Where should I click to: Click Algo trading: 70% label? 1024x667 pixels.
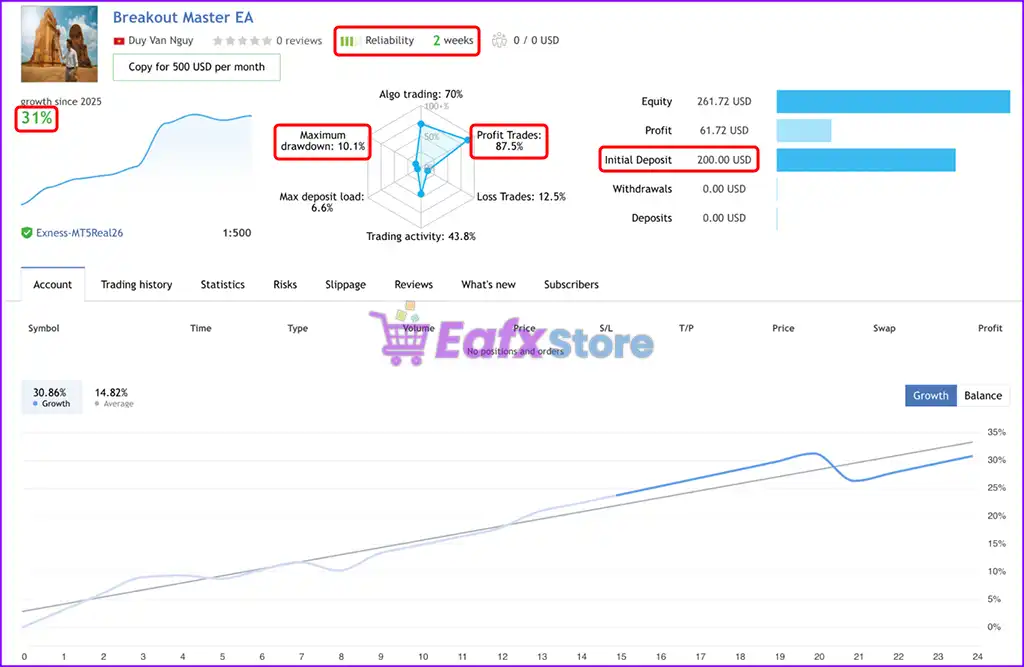point(421,94)
